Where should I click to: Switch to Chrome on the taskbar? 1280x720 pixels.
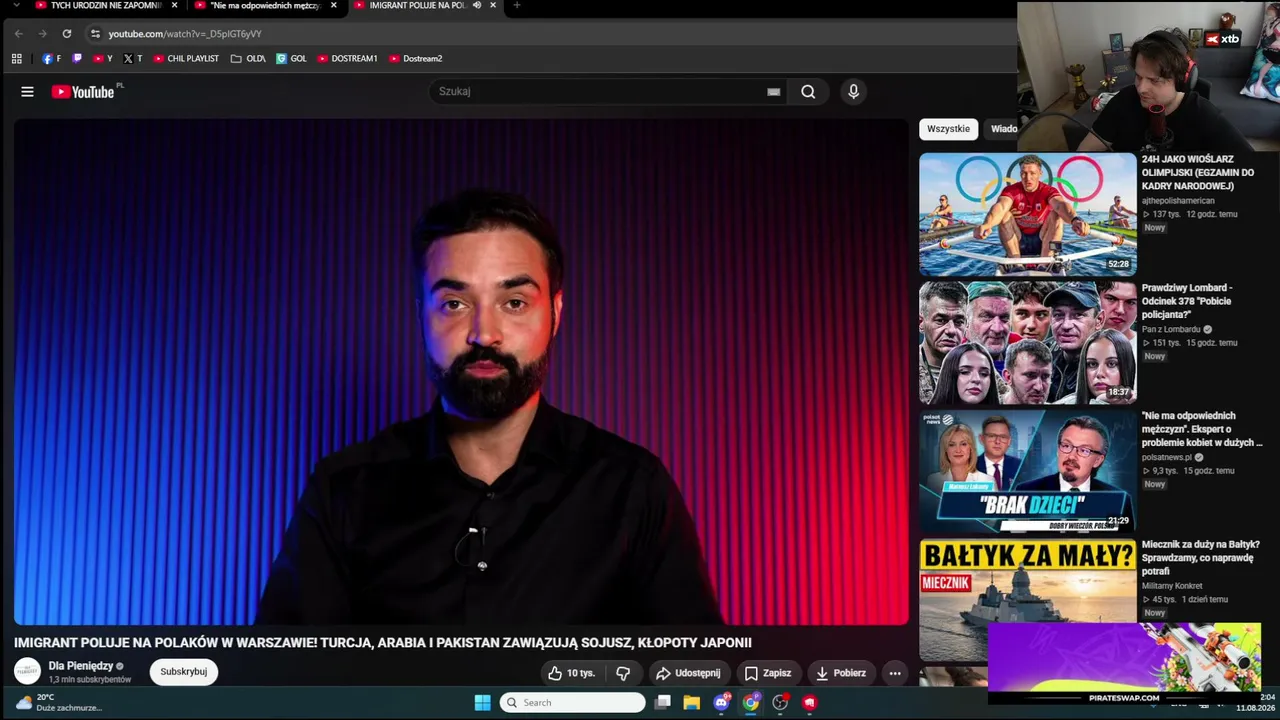(750, 703)
